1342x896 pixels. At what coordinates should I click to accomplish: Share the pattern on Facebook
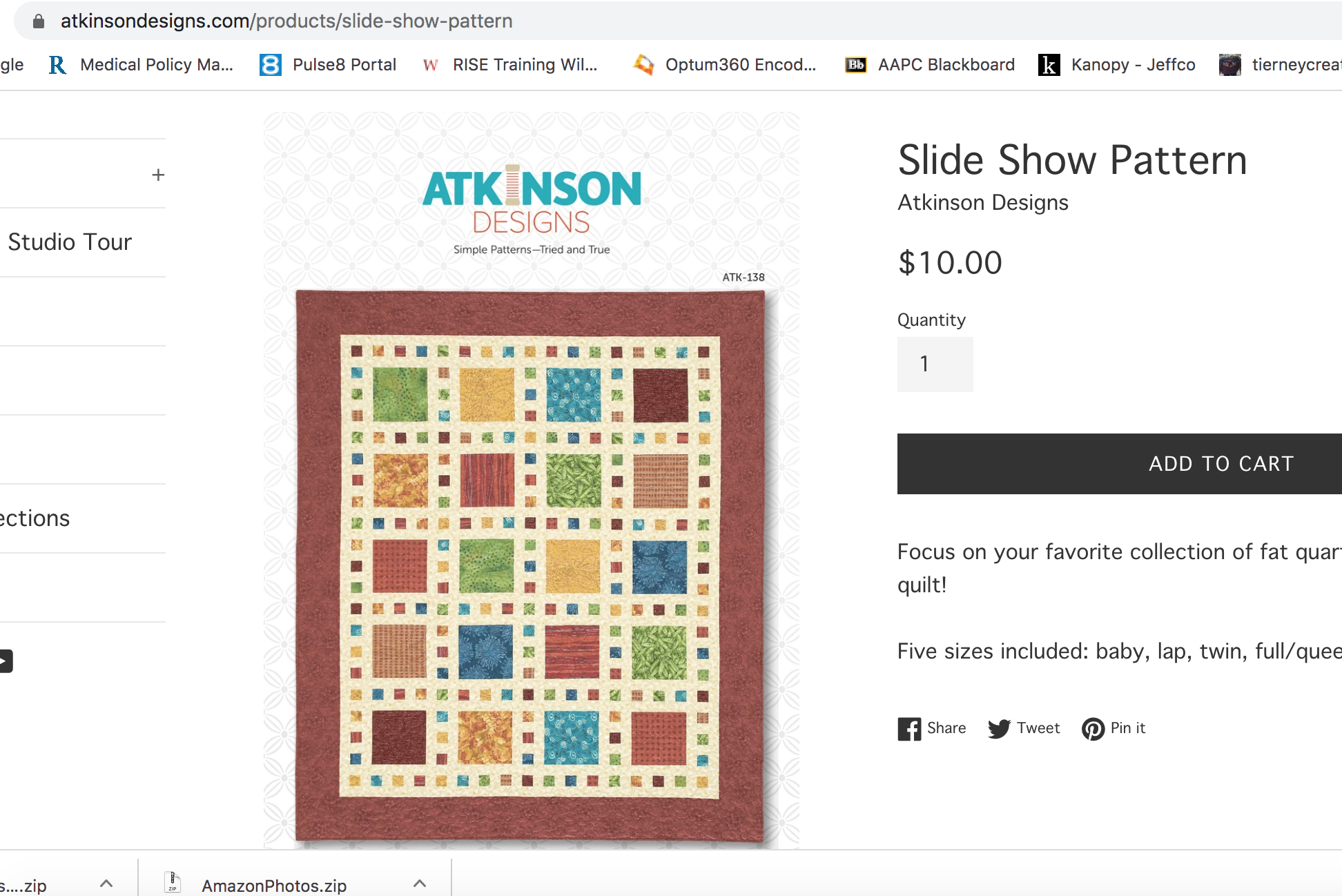click(931, 728)
